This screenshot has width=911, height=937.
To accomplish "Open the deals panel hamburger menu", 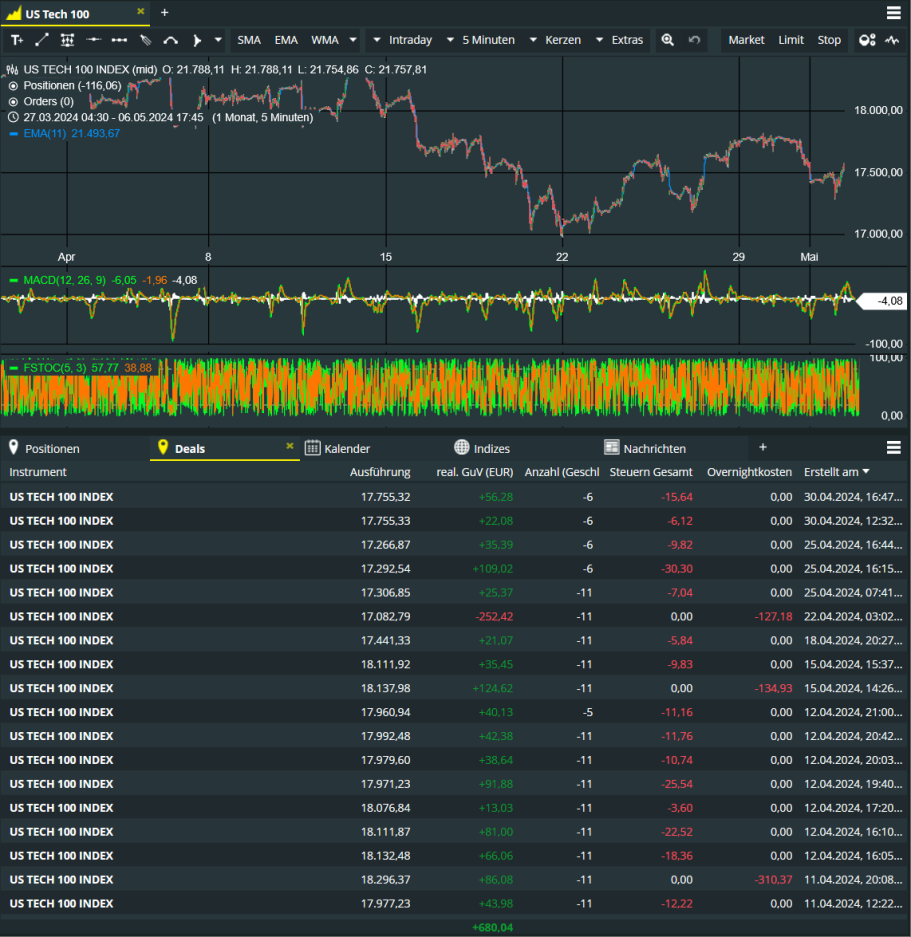I will 894,448.
